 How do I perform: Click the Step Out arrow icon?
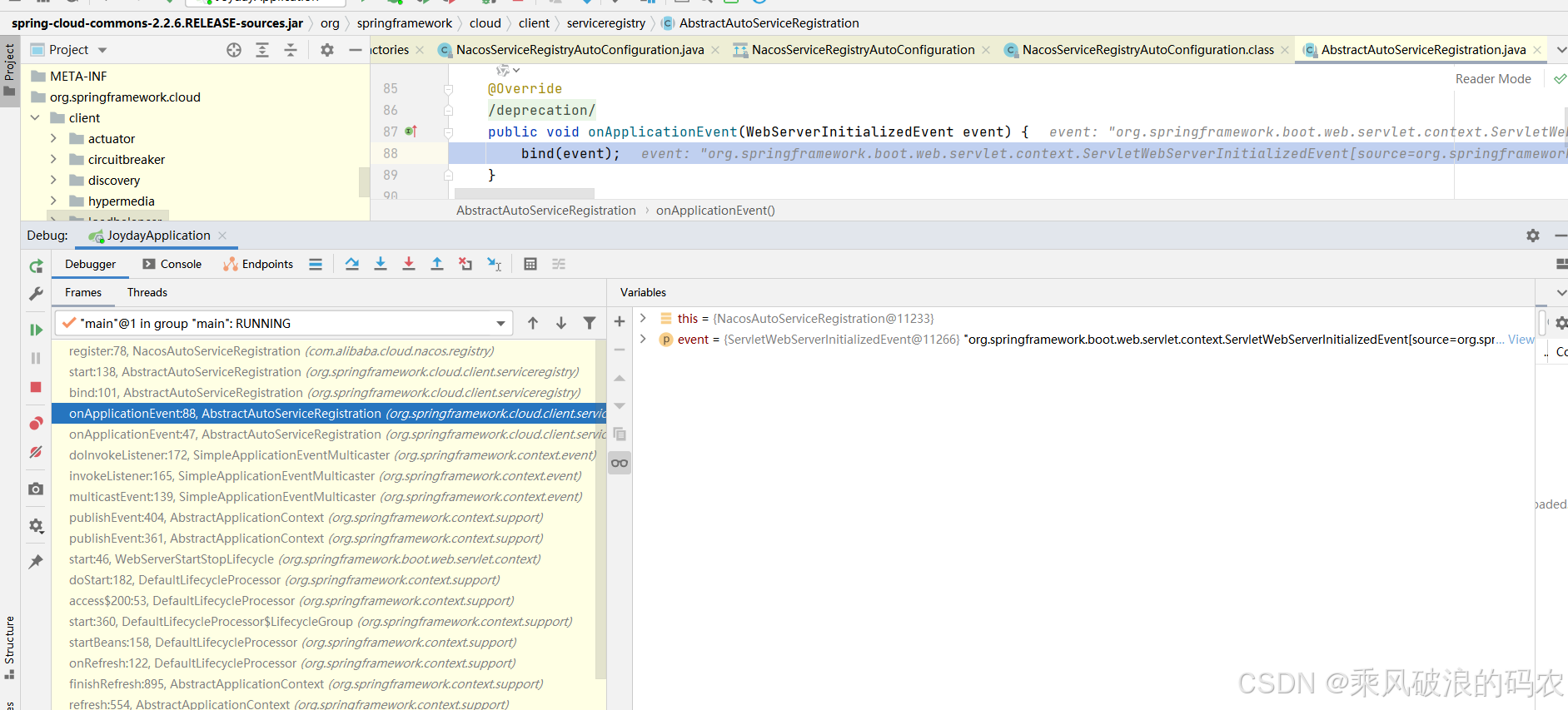(x=437, y=264)
